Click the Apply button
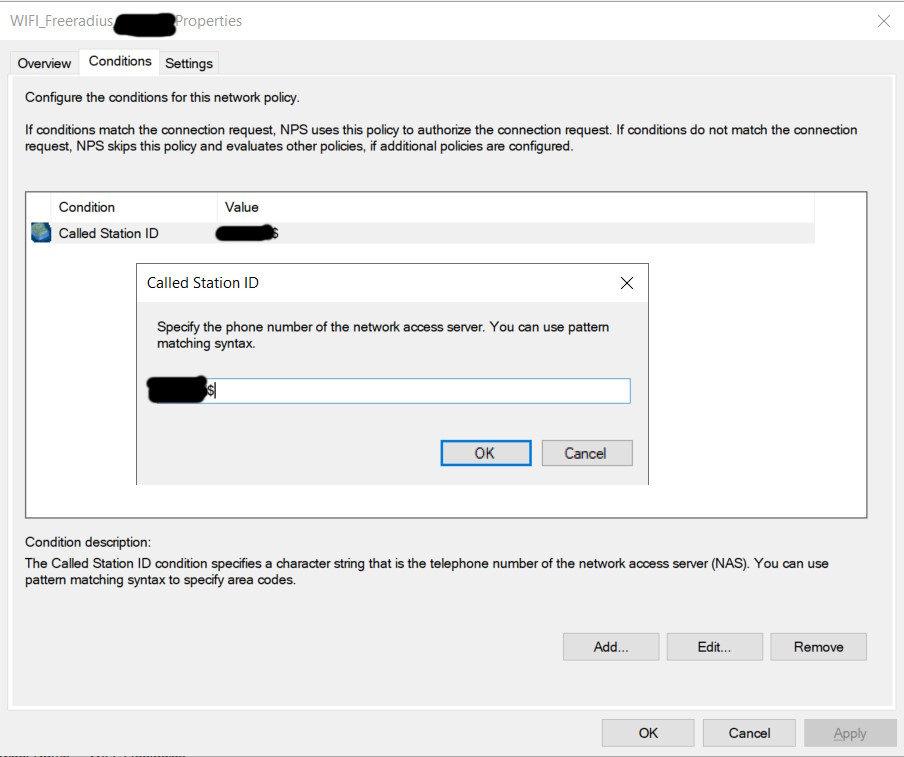 pyautogui.click(x=849, y=733)
